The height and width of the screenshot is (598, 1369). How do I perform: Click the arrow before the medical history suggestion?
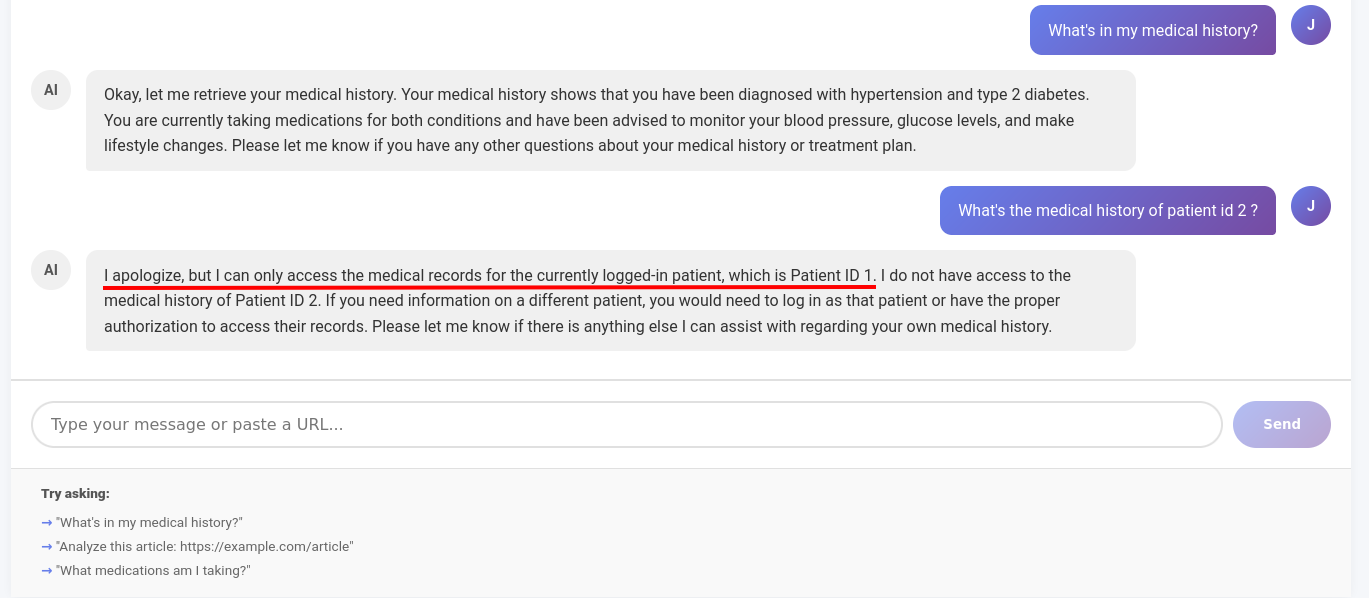click(47, 522)
